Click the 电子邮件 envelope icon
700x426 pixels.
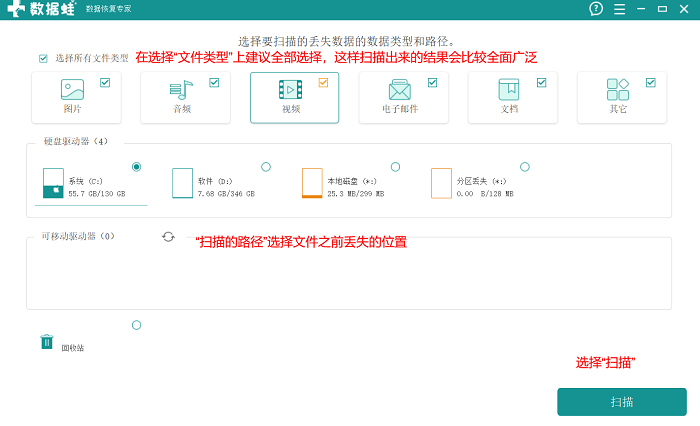point(400,89)
